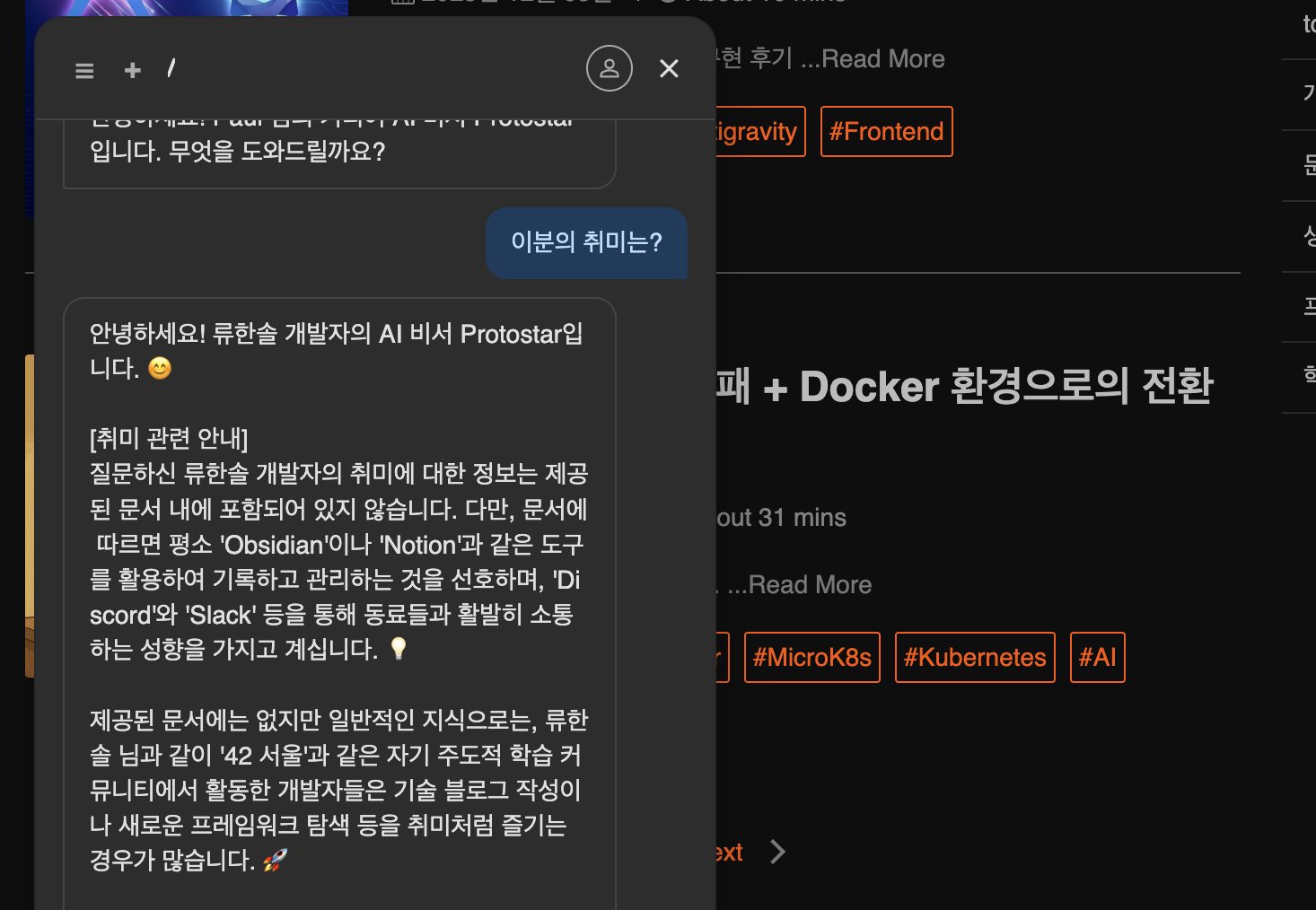Click the slash icon in chat header
The height and width of the screenshot is (910, 1316).
pyautogui.click(x=171, y=68)
